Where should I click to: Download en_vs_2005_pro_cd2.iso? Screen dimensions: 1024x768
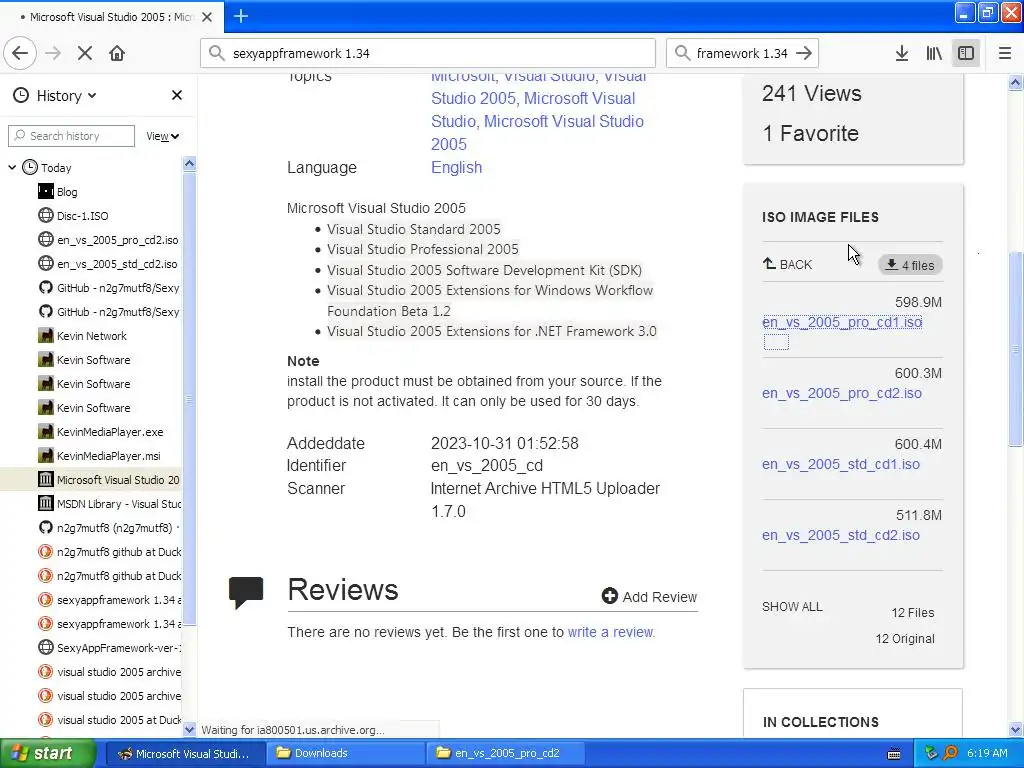[842, 393]
